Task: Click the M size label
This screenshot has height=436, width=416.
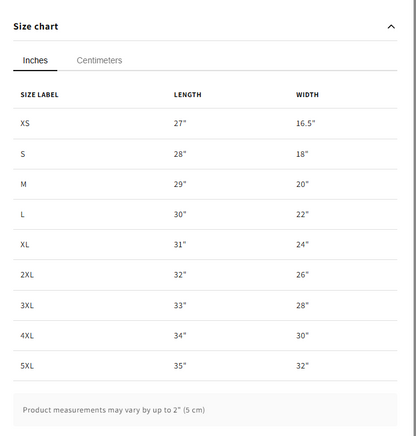Action: click(x=23, y=184)
